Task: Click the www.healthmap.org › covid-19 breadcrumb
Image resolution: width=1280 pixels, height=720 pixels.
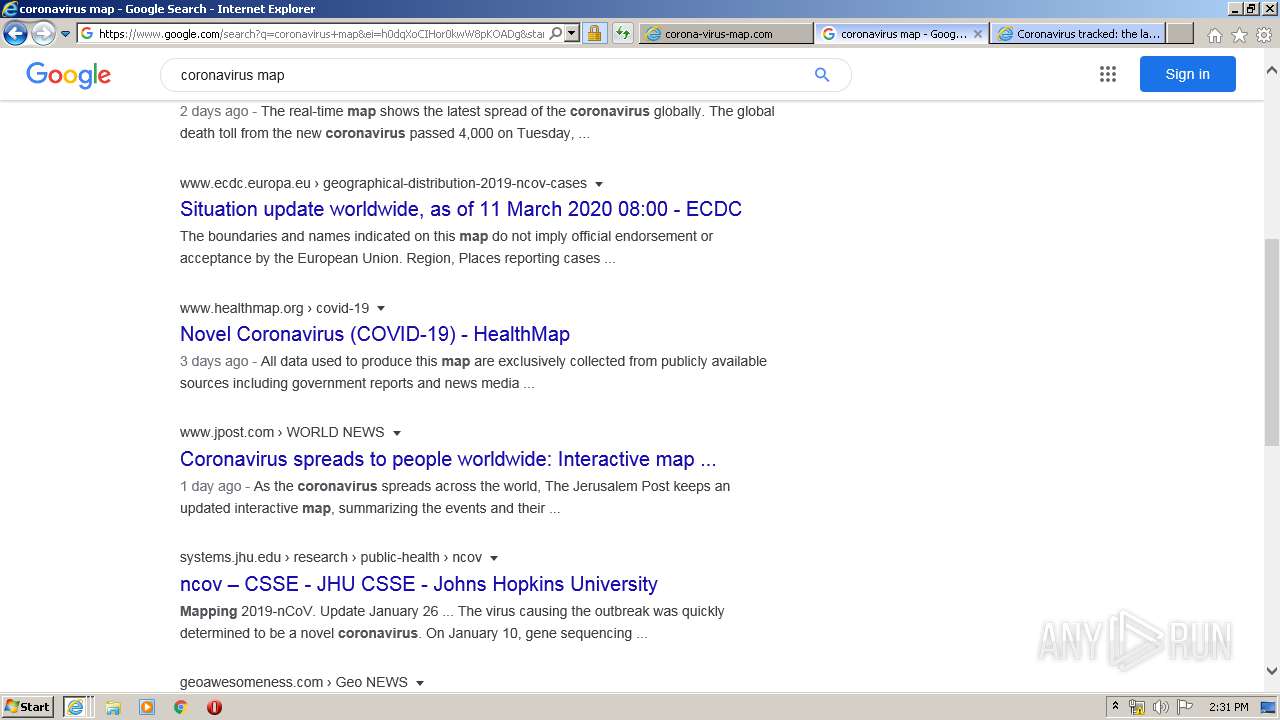Action: (274, 308)
